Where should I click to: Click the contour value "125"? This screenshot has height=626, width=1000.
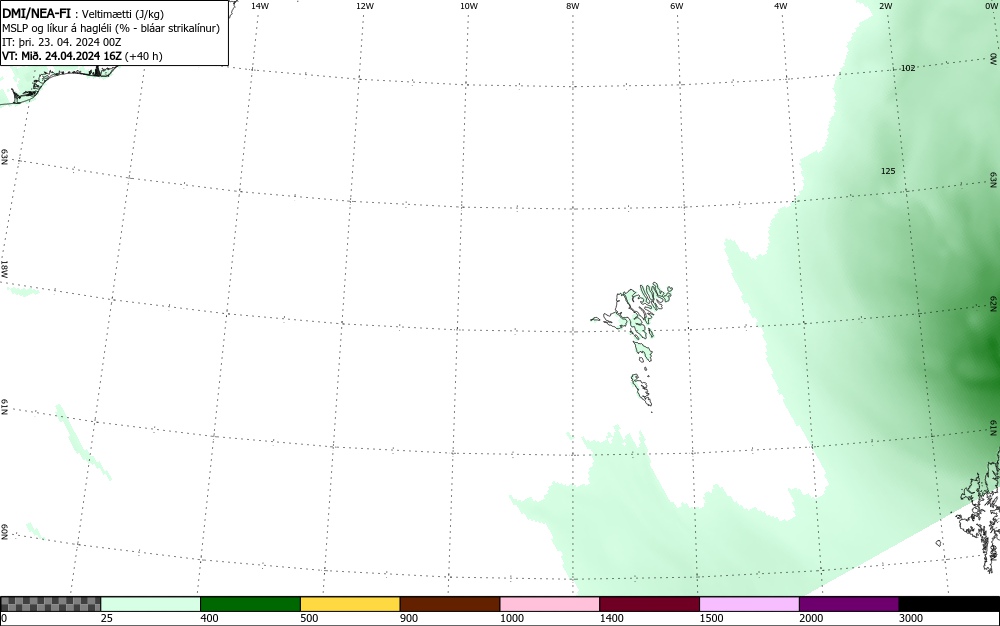pyautogui.click(x=888, y=171)
